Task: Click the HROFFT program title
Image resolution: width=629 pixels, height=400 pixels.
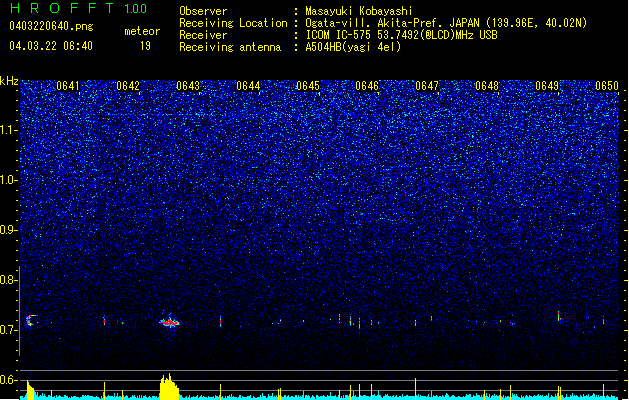Action: (62, 8)
